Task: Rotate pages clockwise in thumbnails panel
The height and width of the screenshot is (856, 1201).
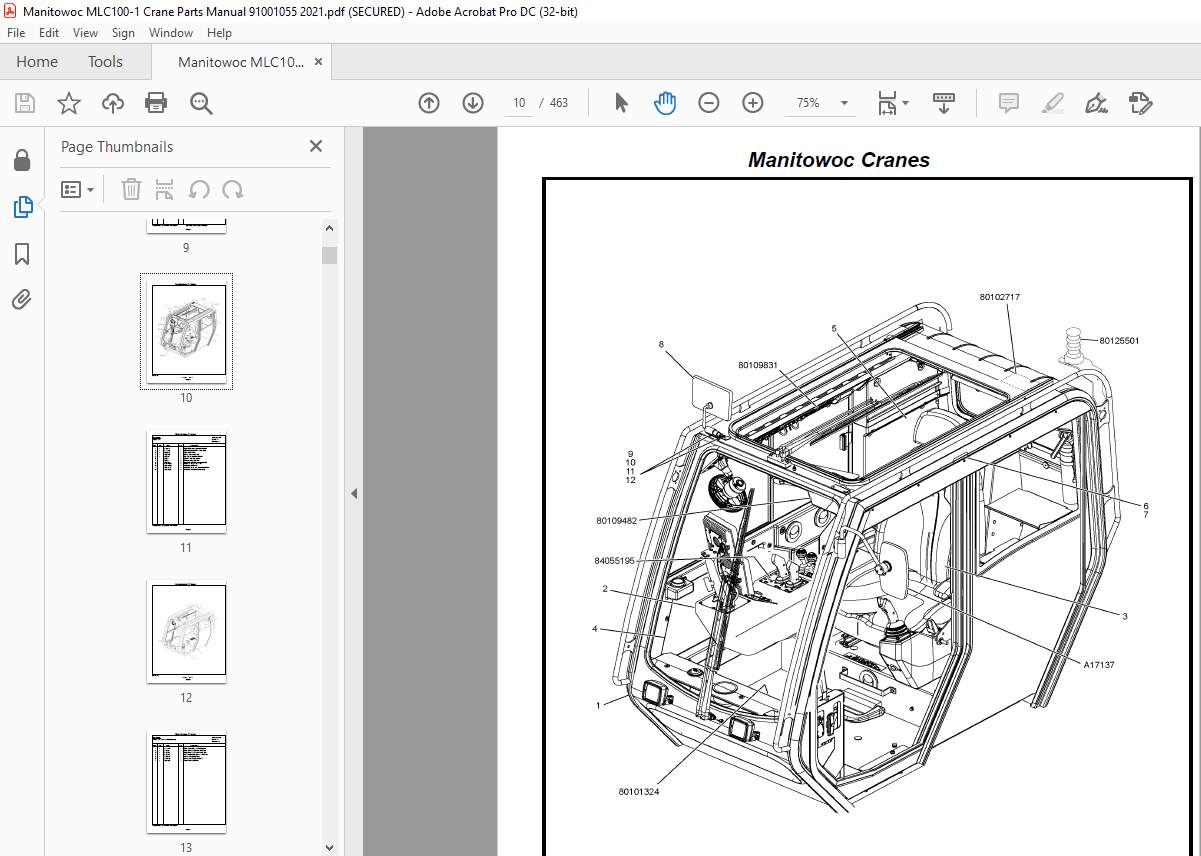Action: coord(233,189)
